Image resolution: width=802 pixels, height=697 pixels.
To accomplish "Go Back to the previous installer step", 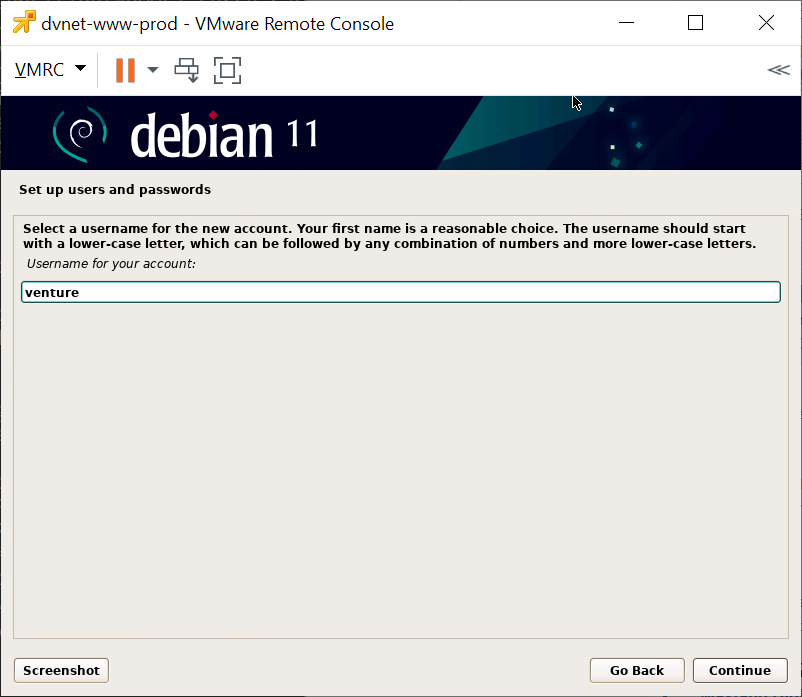I will click(636, 670).
